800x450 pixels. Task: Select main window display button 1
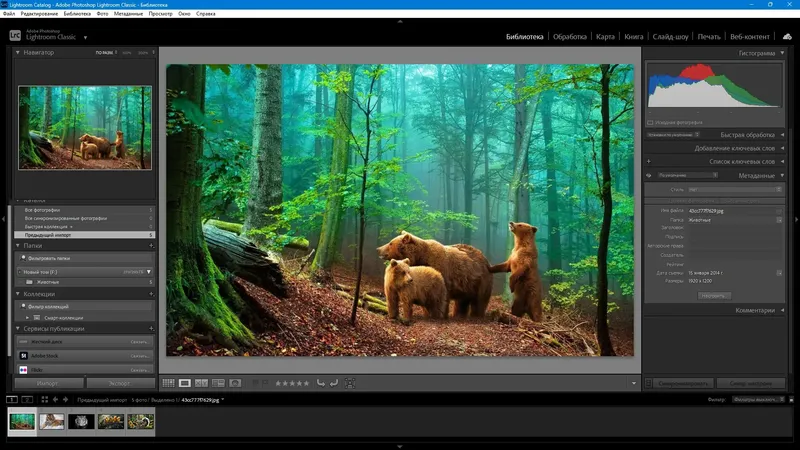click(x=12, y=399)
